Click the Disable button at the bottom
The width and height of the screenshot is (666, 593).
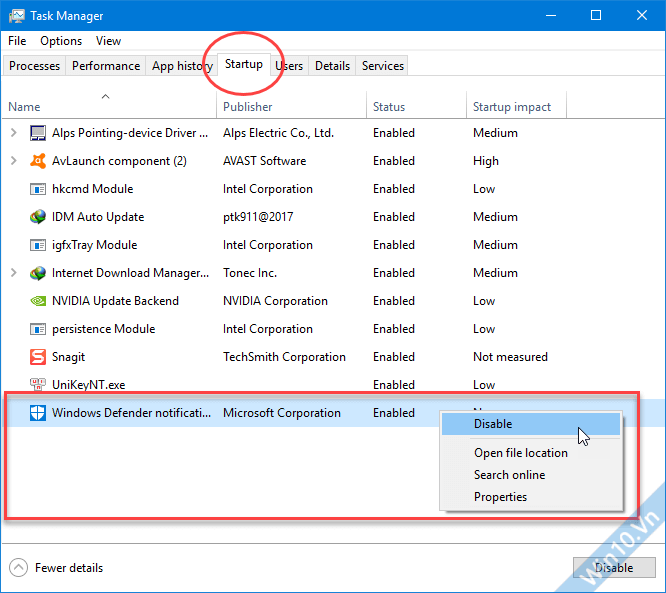(x=614, y=568)
